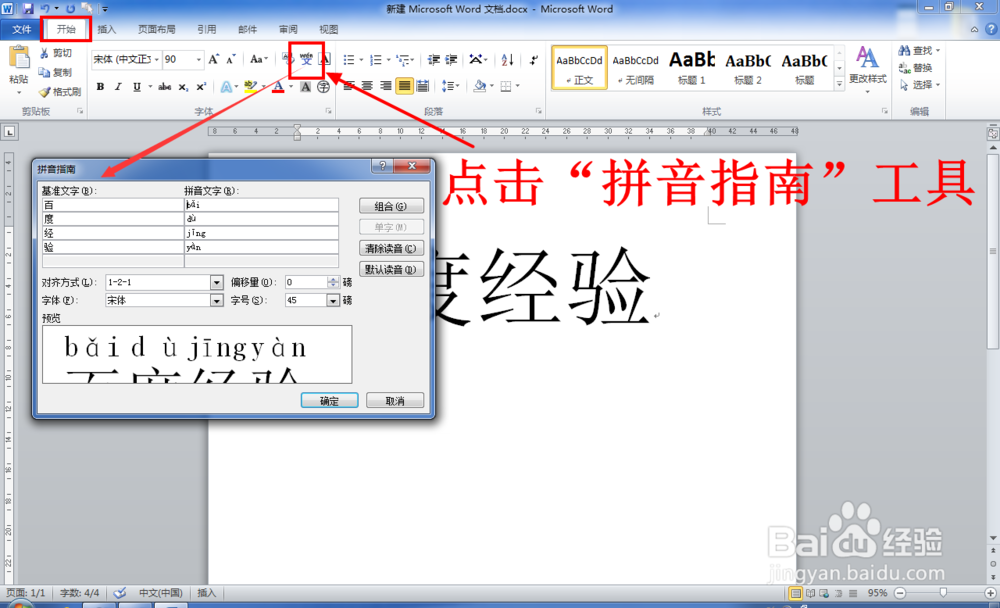The width and height of the screenshot is (1000, 608).
Task: Open the font color (red A) swatch
Action: tap(279, 86)
